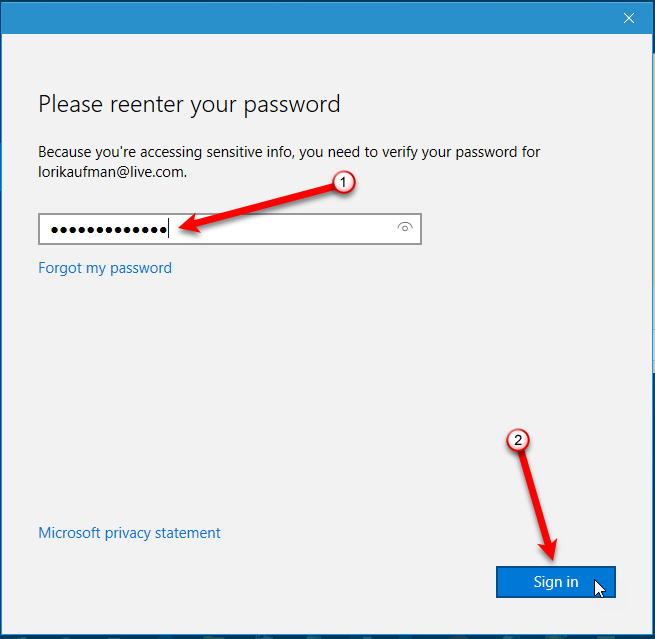Image resolution: width=655 pixels, height=639 pixels.
Task: Click the numbered callout circle 1
Action: 343,183
